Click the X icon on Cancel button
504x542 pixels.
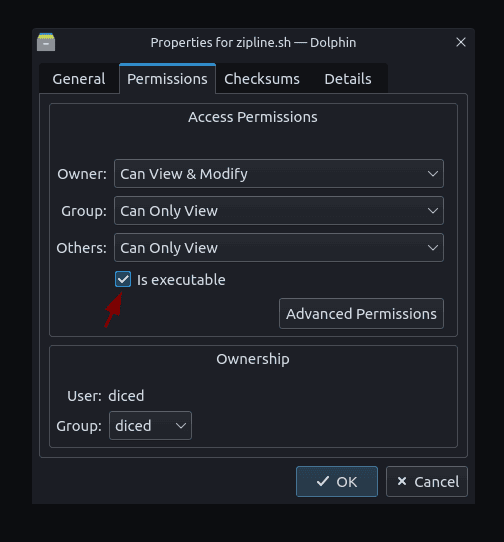point(402,481)
